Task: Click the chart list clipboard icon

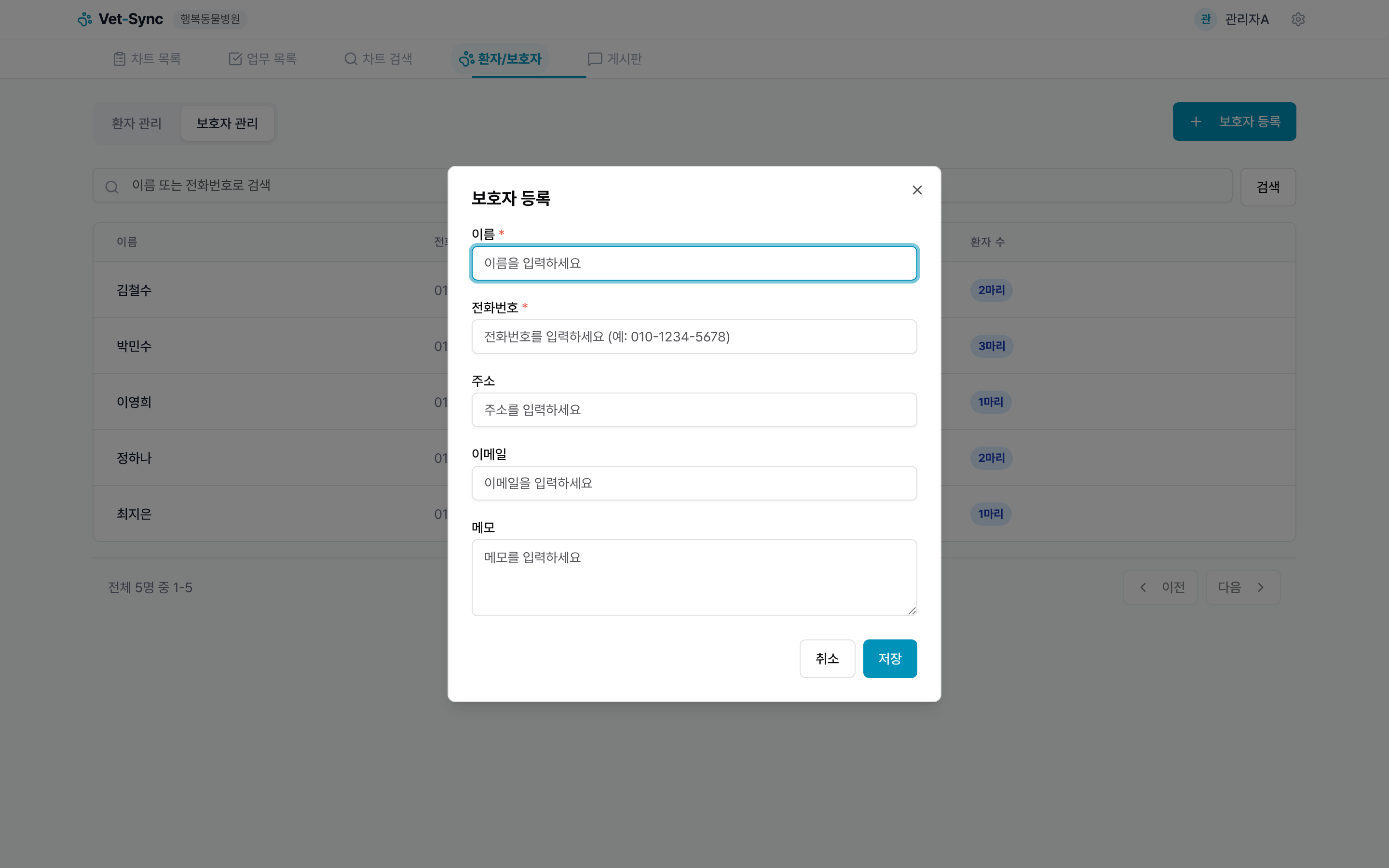Action: 120,58
